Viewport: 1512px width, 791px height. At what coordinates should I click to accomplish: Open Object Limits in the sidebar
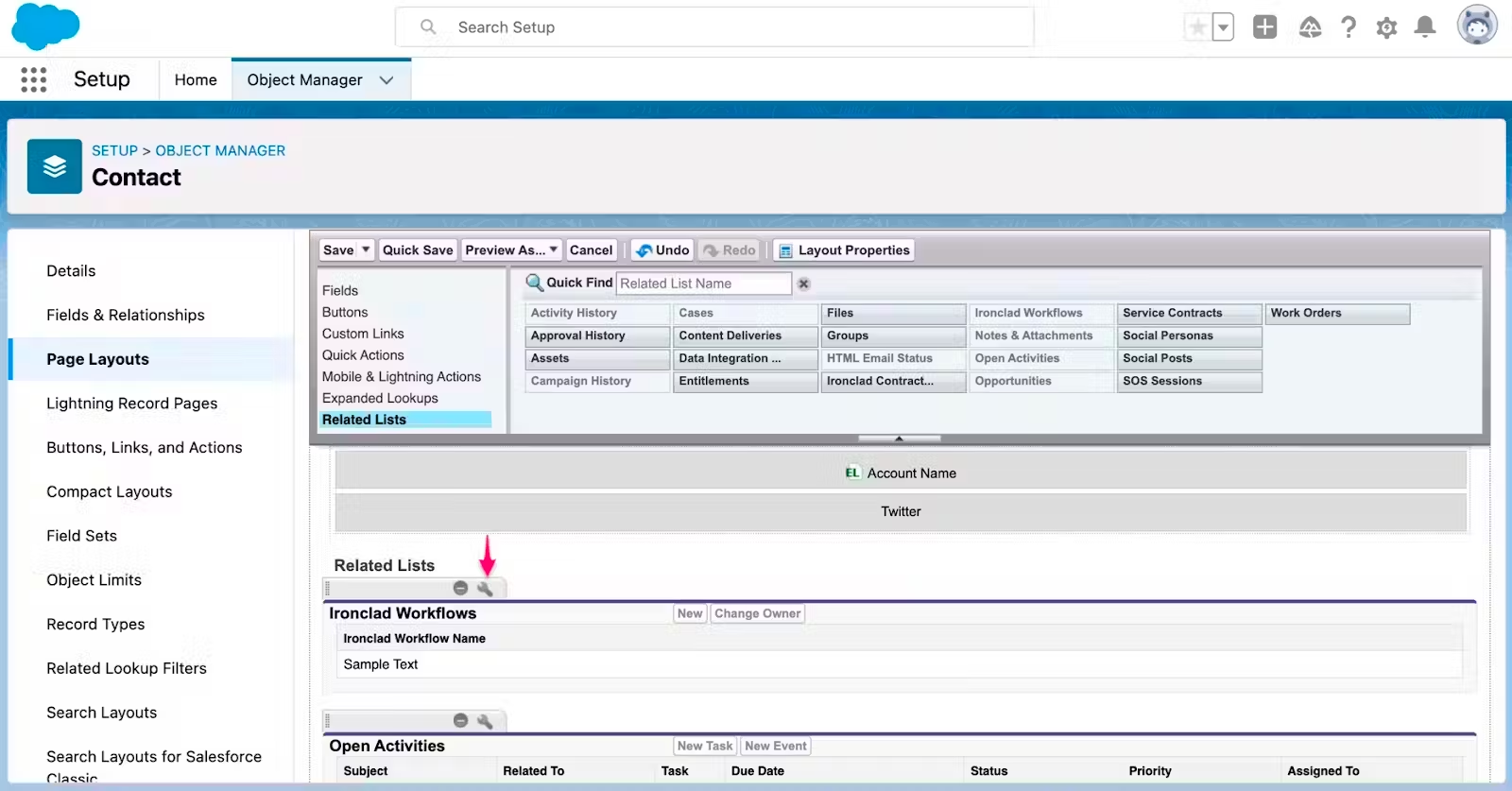click(x=94, y=580)
